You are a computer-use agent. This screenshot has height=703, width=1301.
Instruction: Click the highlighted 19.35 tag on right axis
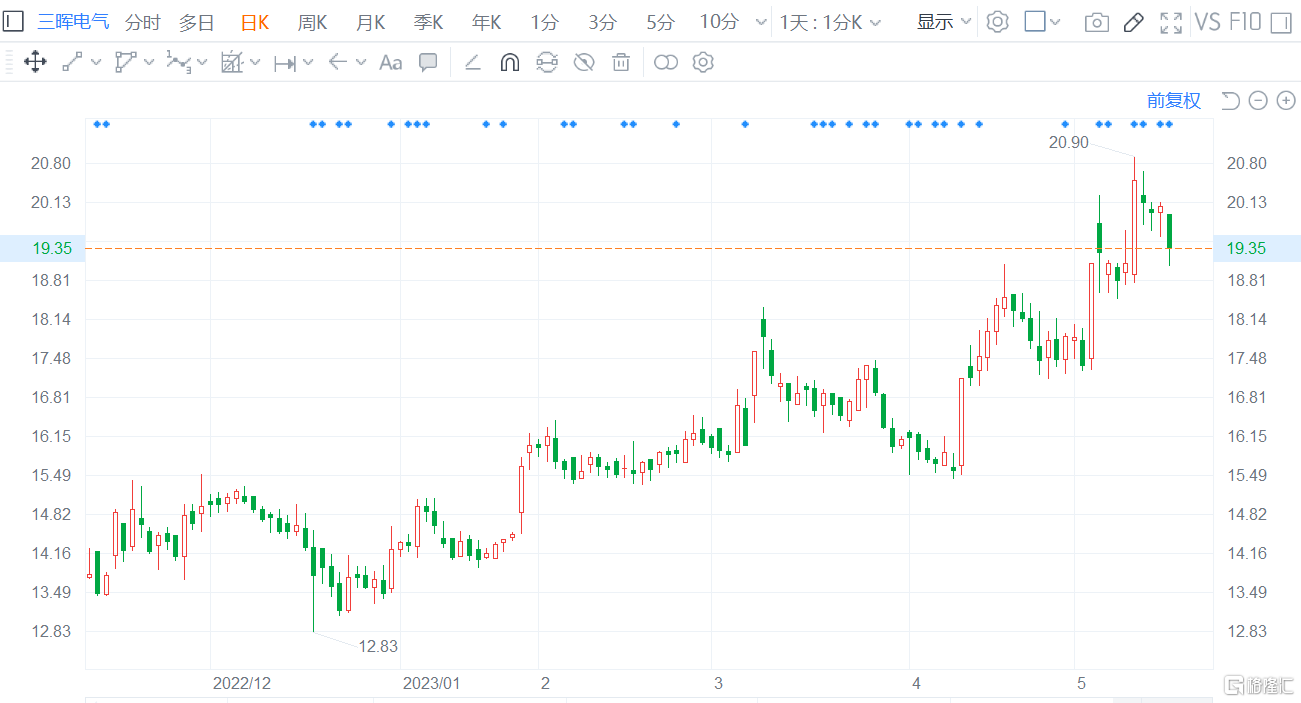click(x=1257, y=248)
